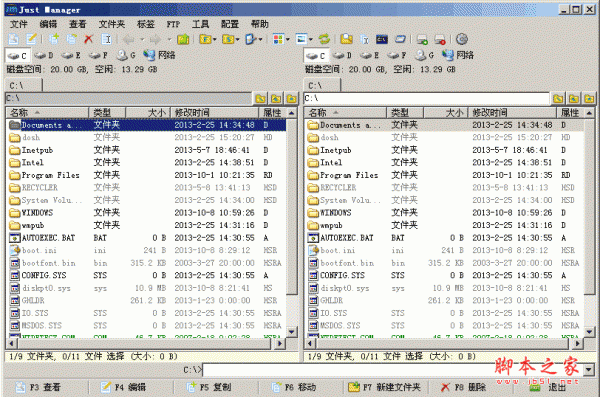This screenshot has width=600, height=397.
Task: Click the special folders S icon
Action: coord(228,39)
